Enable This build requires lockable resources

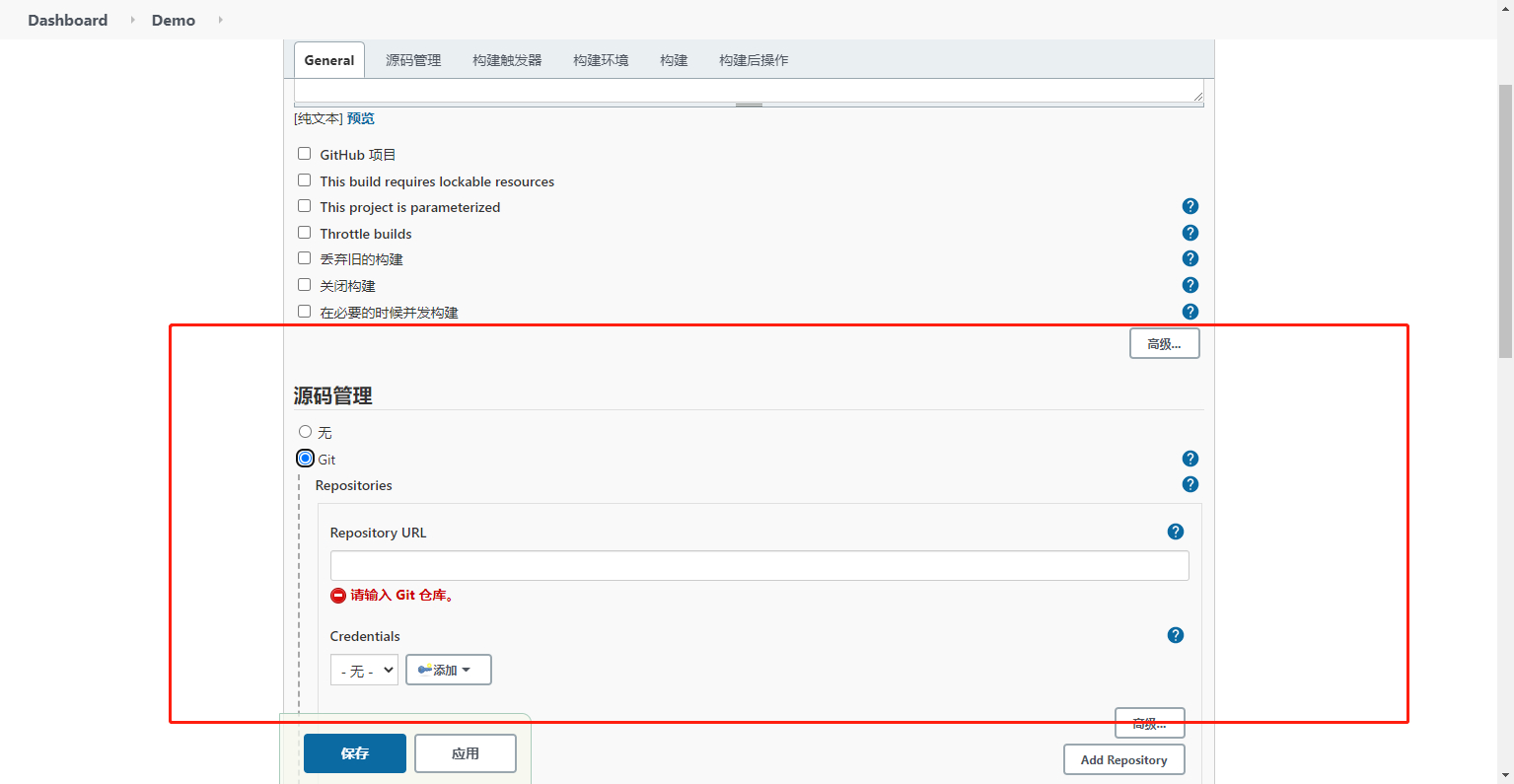pos(305,180)
